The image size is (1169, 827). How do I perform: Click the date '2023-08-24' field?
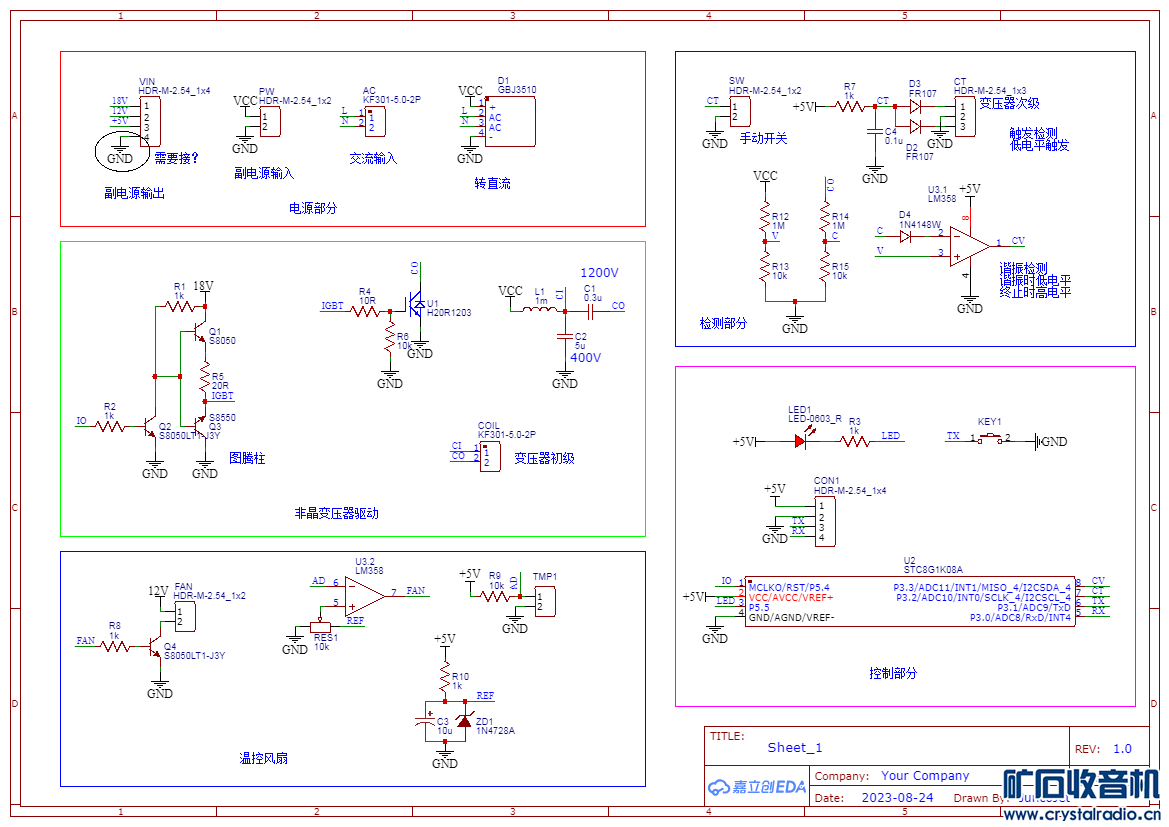(897, 798)
